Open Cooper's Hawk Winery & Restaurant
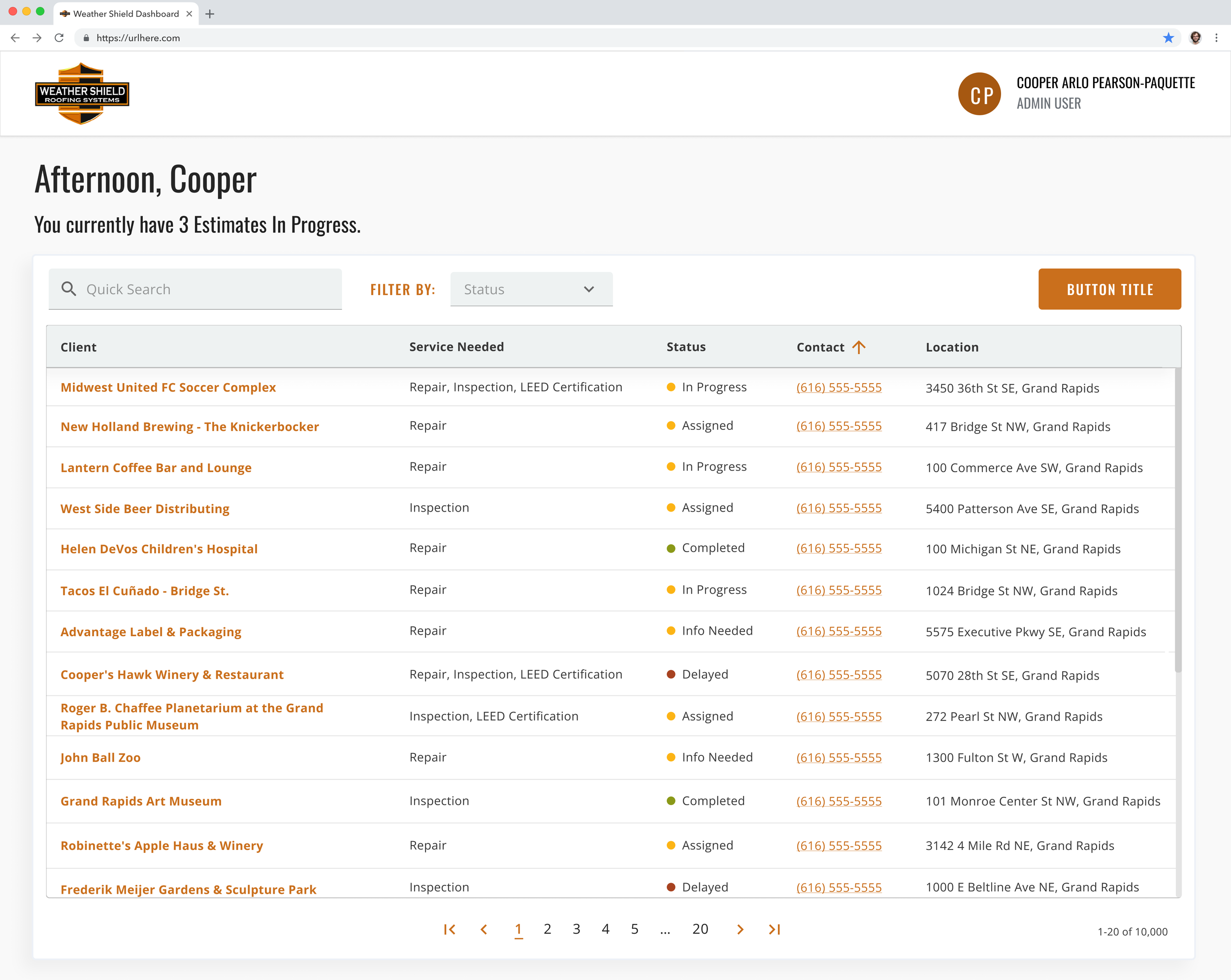This screenshot has width=1231, height=980. (x=172, y=675)
